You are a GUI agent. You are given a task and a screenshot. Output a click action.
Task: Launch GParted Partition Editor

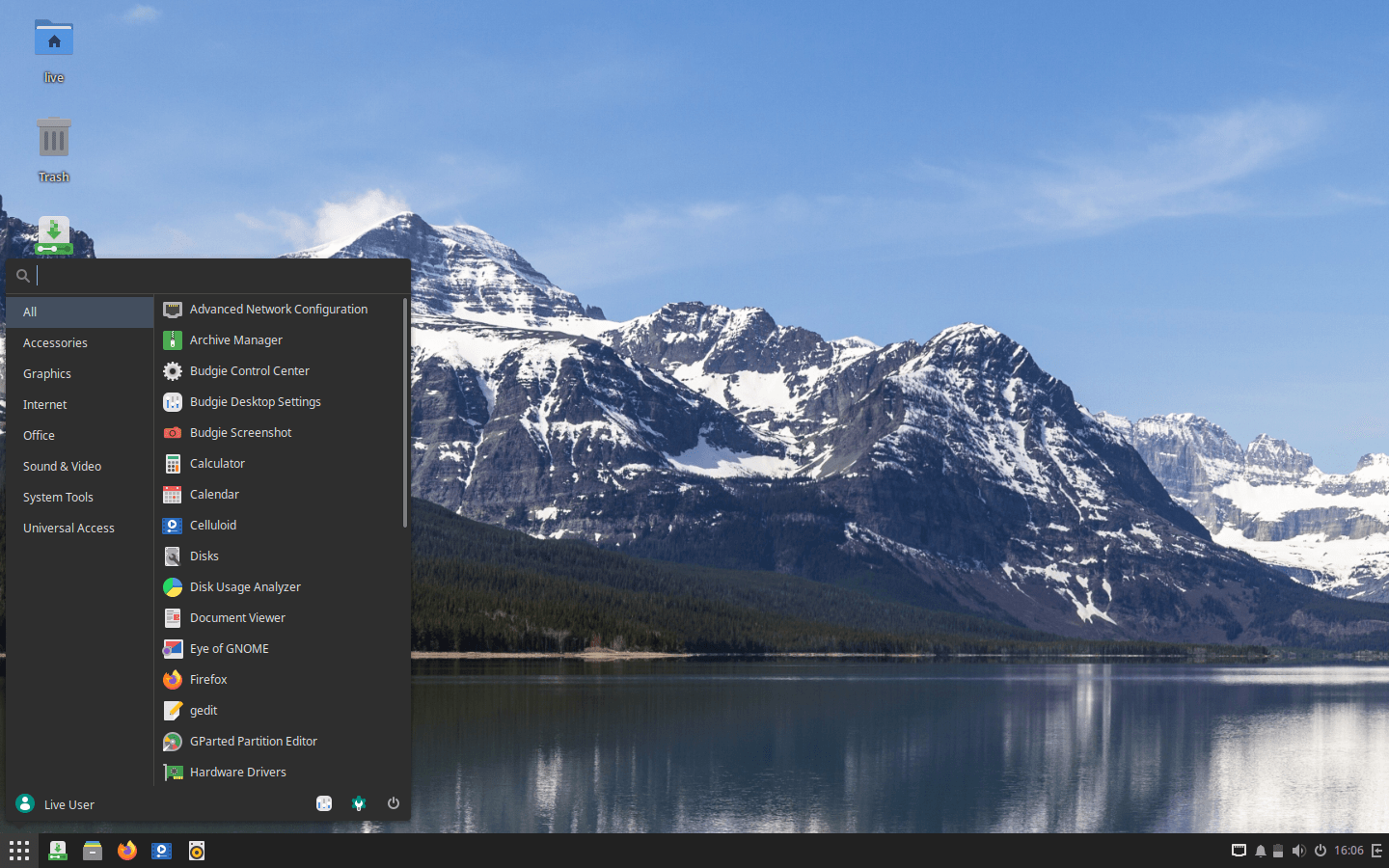[x=279, y=742]
